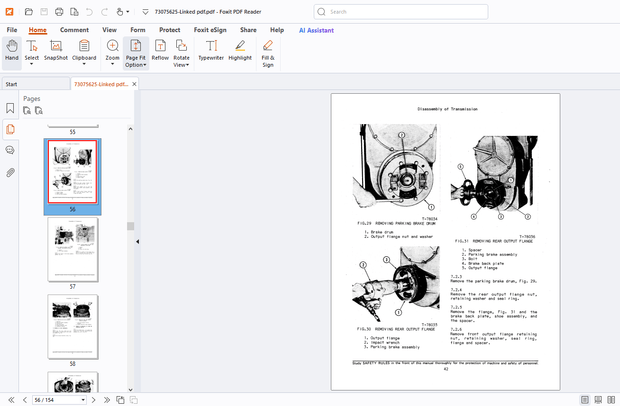The image size is (620, 406).
Task: Switch to the Start tab
Action: pos(36,84)
